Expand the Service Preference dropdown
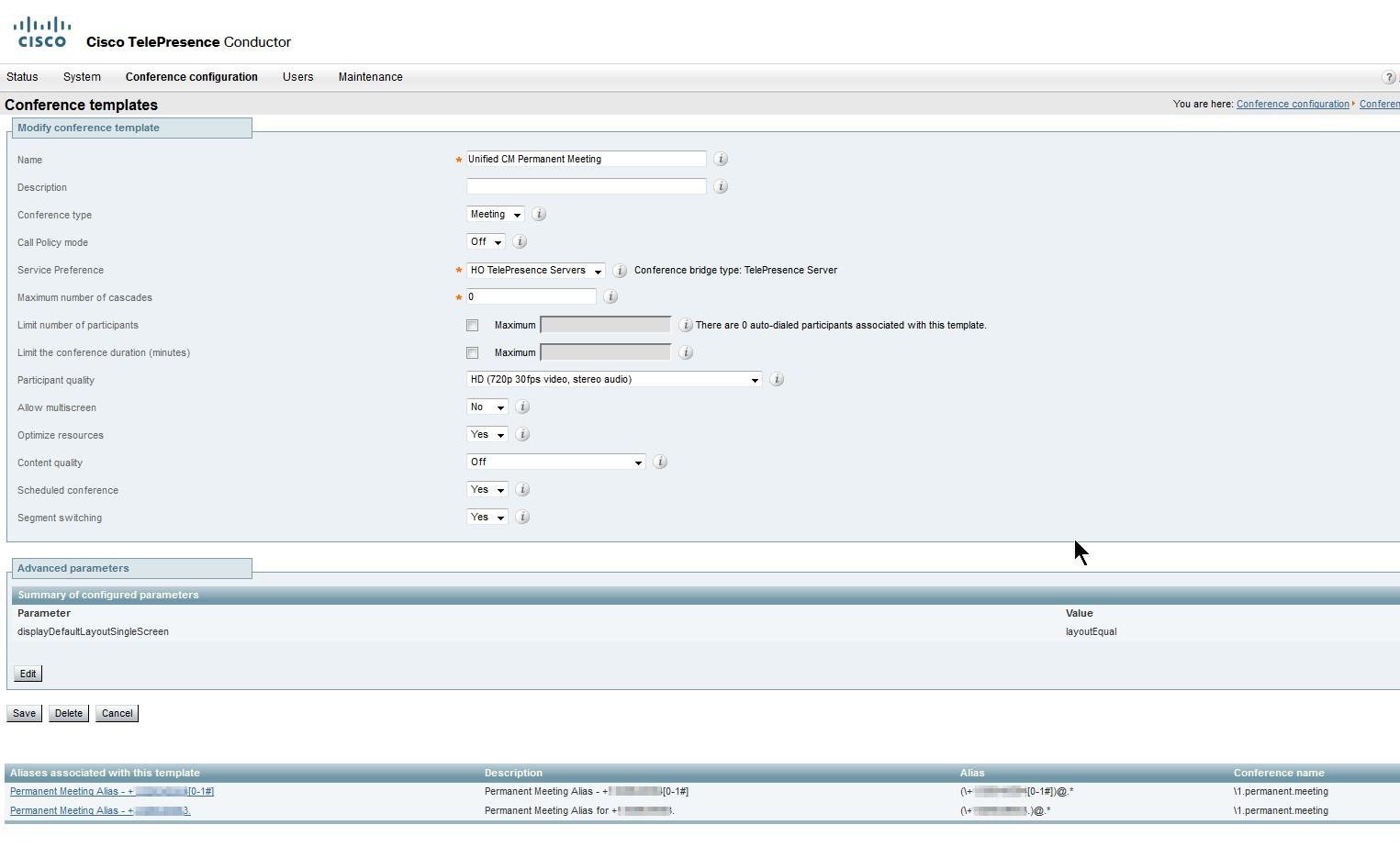This screenshot has height=847, width=1400. [x=536, y=271]
